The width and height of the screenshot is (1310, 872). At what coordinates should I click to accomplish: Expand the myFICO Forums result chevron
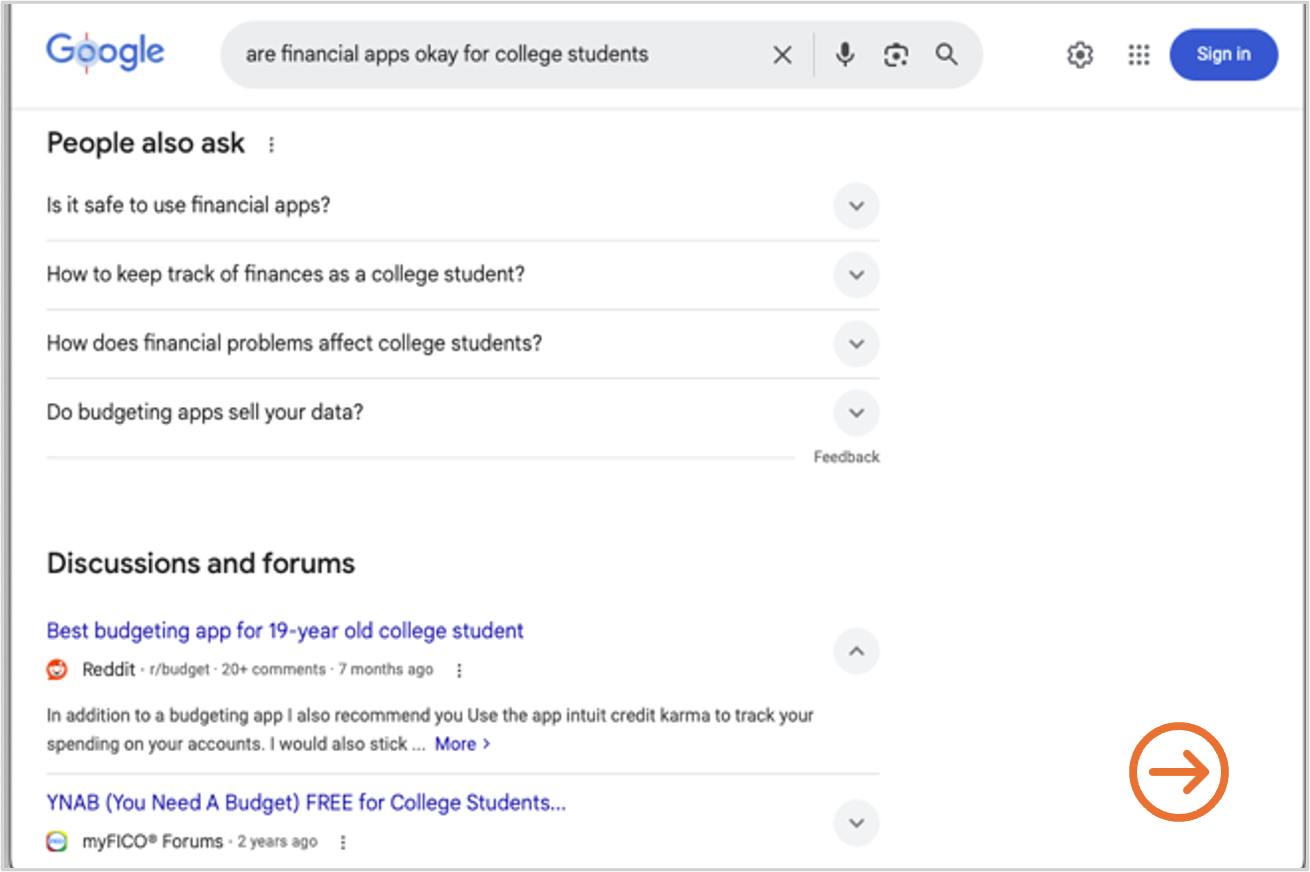856,823
